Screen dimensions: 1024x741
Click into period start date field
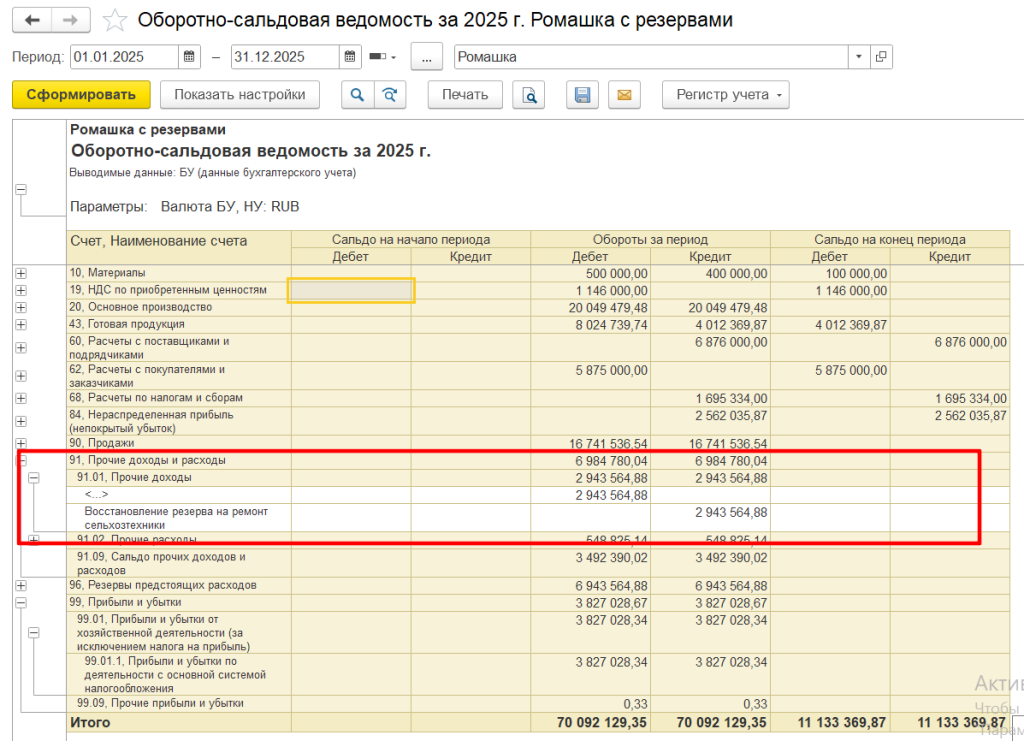point(123,57)
